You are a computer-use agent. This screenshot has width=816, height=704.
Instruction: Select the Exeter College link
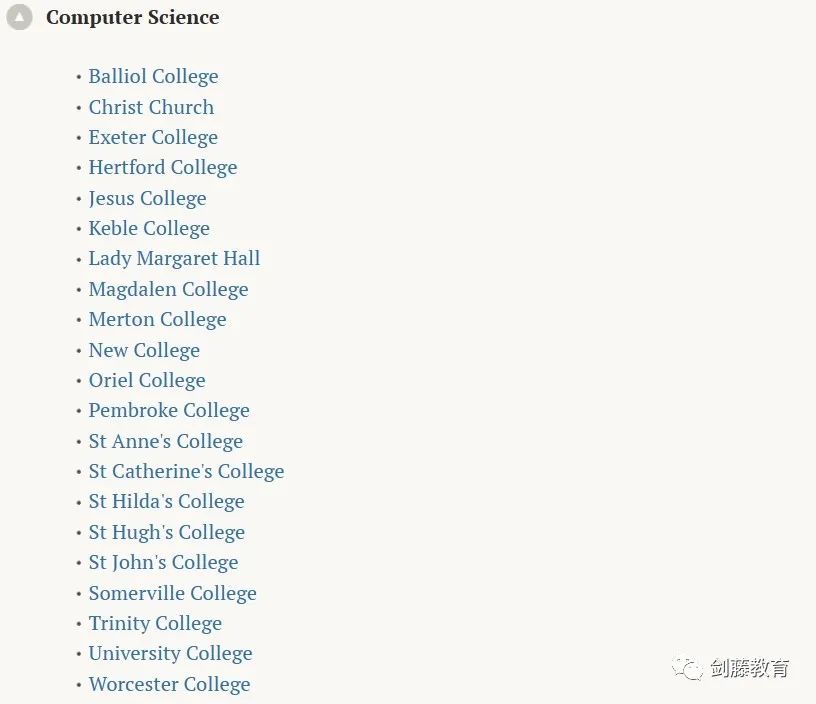tap(153, 137)
